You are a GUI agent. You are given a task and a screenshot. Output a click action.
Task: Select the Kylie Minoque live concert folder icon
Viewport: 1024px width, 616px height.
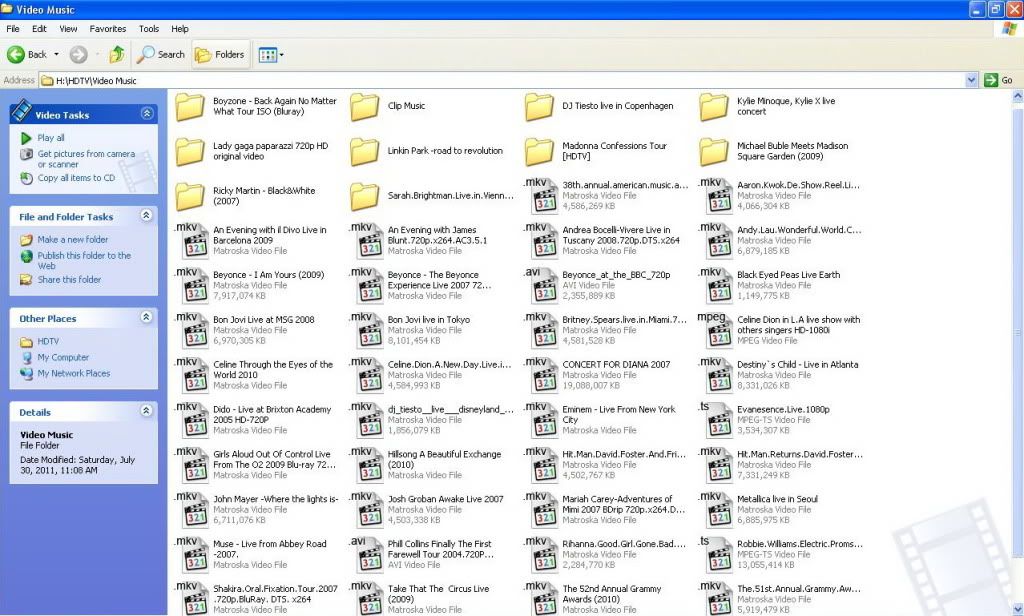714,107
